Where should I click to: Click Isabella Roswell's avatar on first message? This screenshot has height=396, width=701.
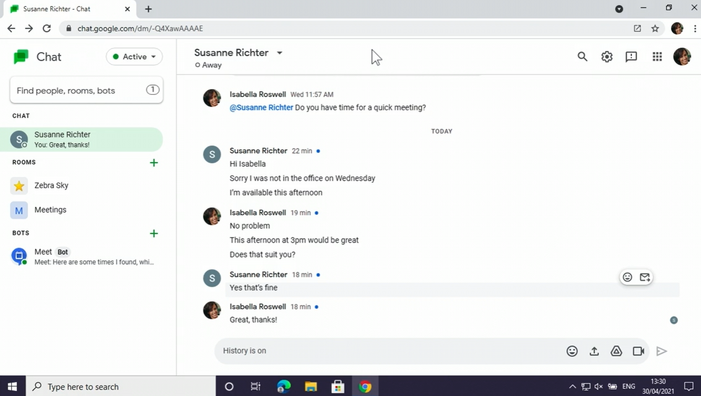212,98
